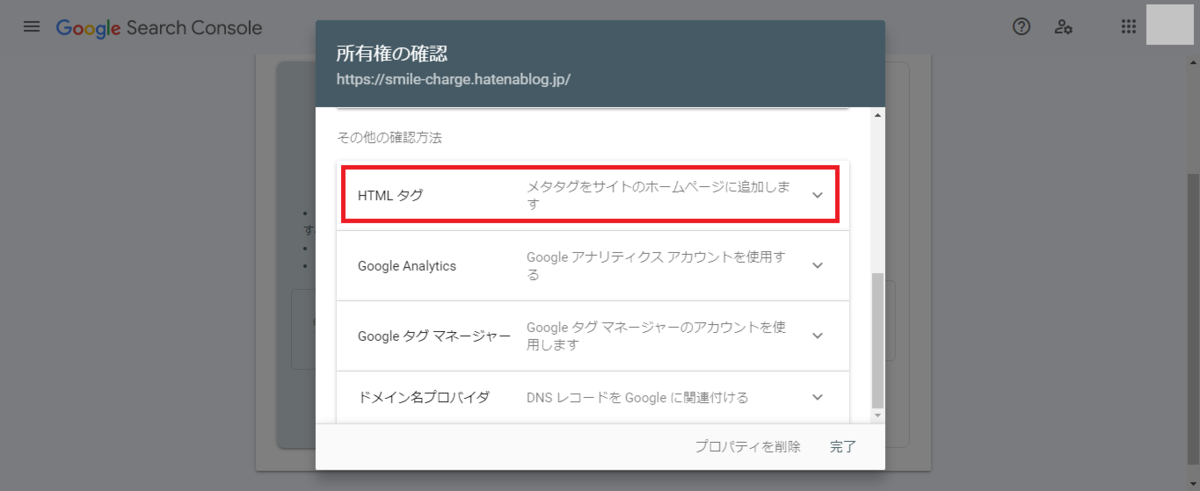Open the Help question mark icon
The height and width of the screenshot is (491, 1200).
[x=1021, y=27]
